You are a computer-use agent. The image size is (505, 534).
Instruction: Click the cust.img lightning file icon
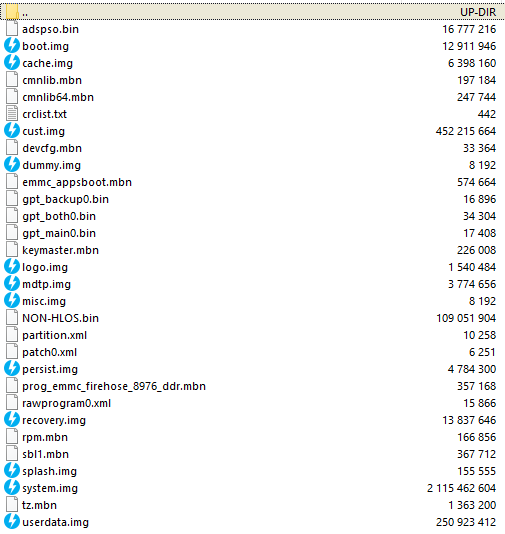tap(12, 130)
